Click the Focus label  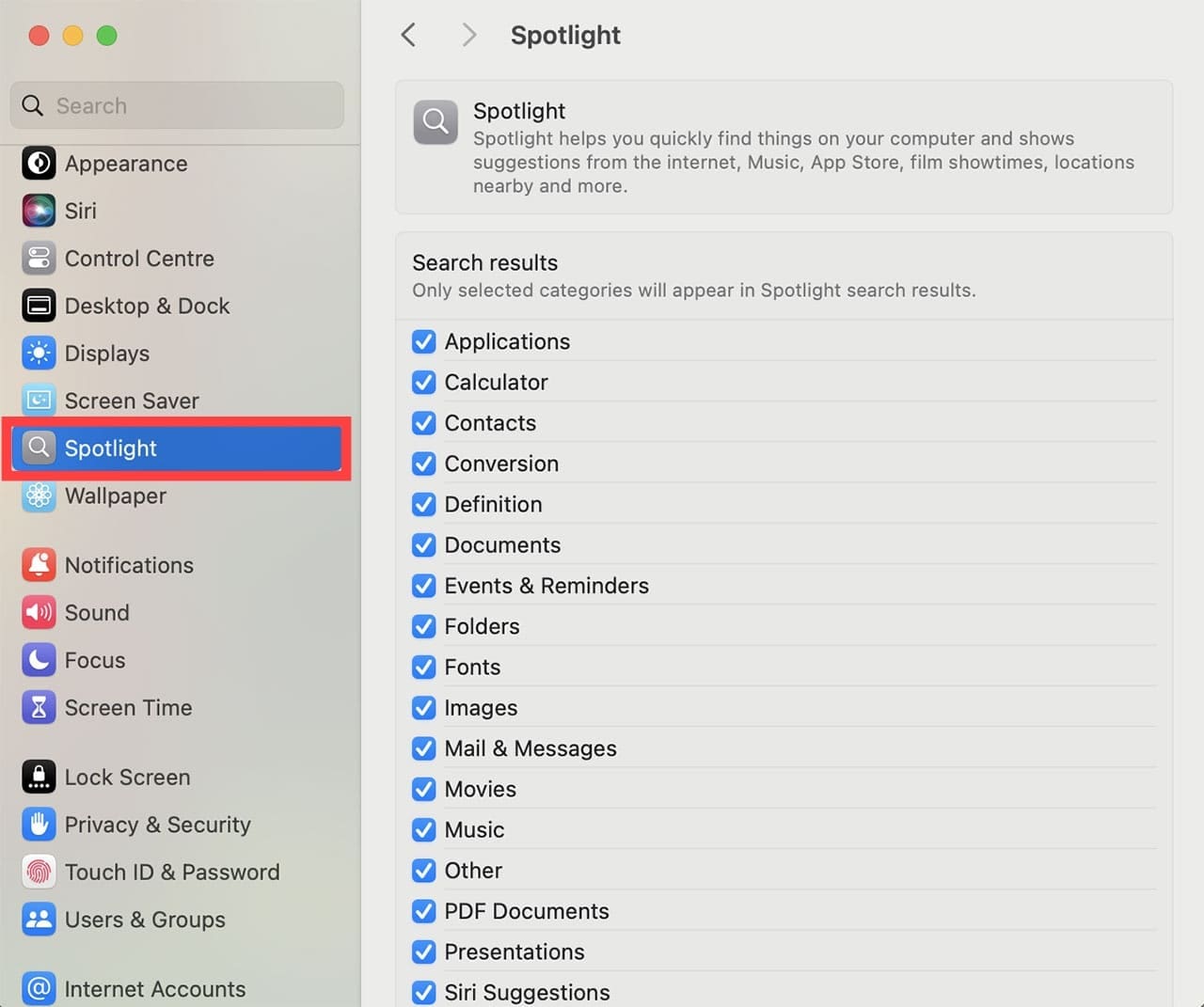tap(95, 660)
